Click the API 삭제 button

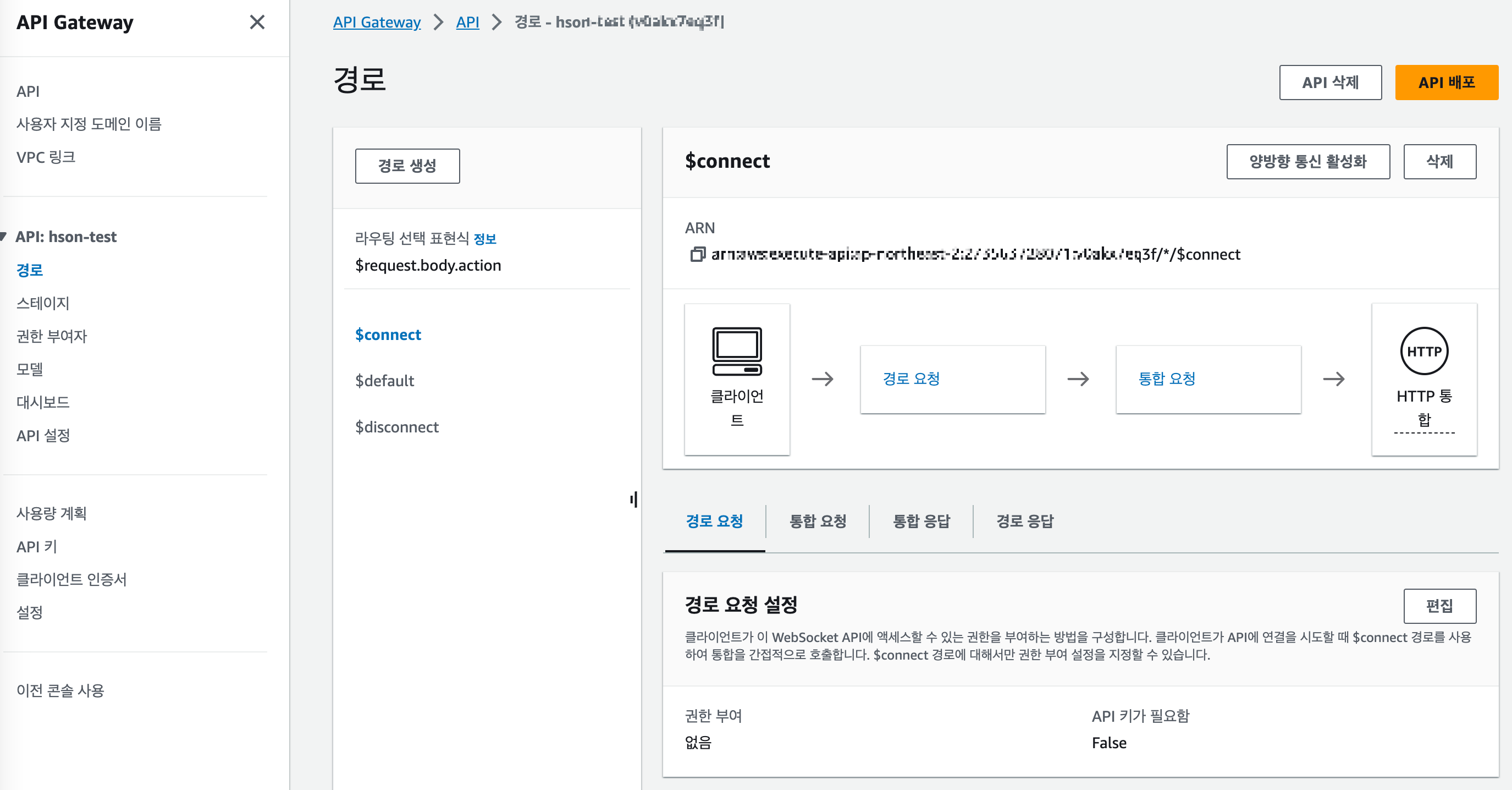click(1330, 83)
